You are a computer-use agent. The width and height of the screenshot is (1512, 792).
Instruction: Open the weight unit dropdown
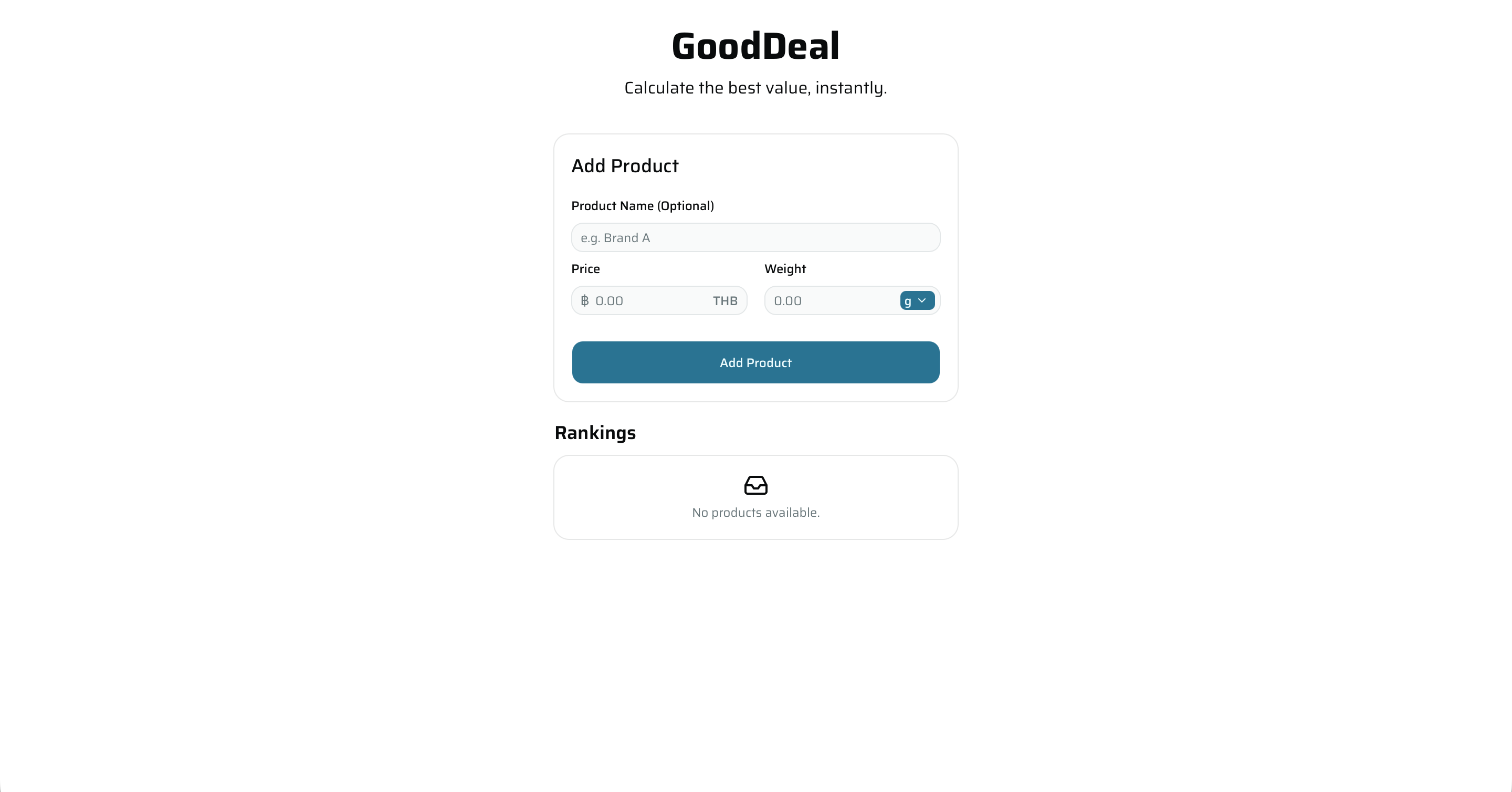pyautogui.click(x=917, y=300)
